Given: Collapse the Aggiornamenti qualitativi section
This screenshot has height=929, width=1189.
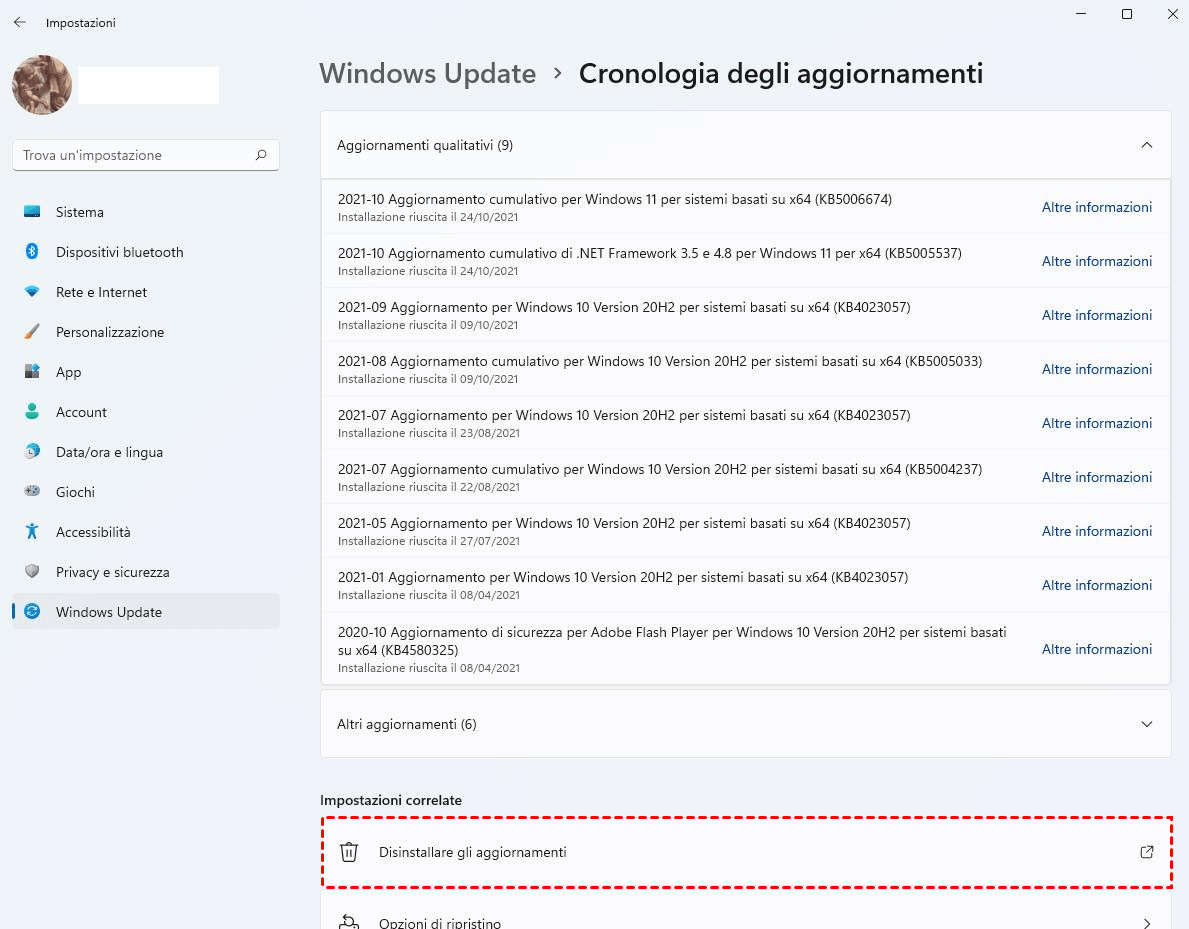Looking at the screenshot, I should click(1147, 145).
